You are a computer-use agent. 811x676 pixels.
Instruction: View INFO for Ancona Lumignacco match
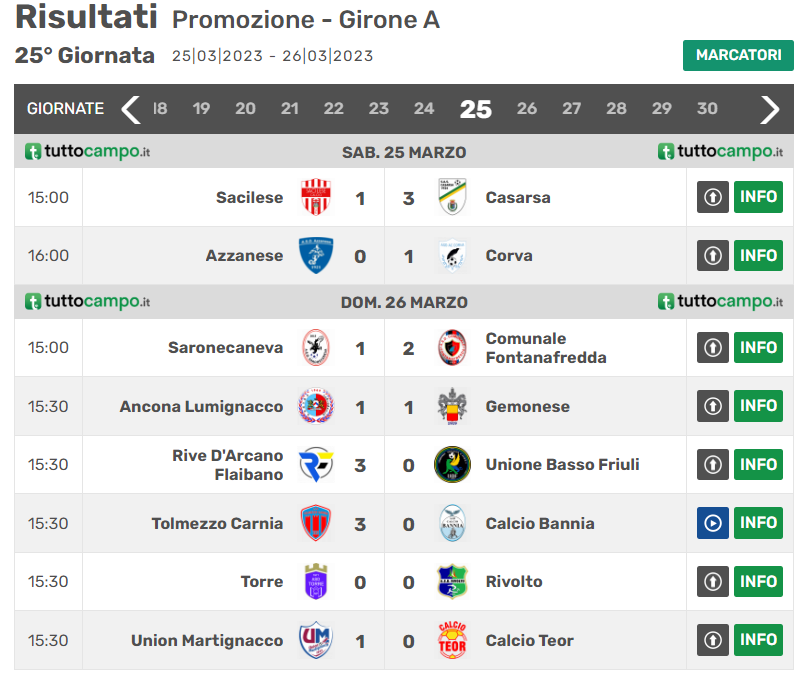click(758, 406)
